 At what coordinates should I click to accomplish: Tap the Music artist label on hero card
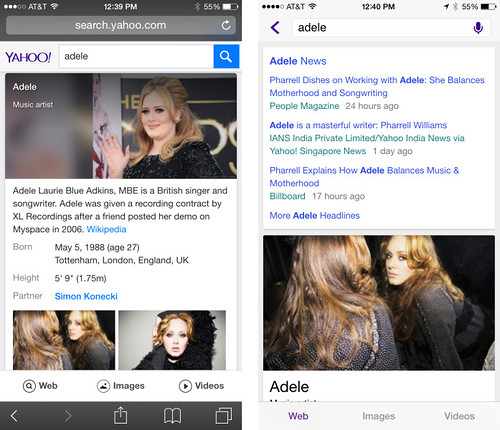pos(33,105)
